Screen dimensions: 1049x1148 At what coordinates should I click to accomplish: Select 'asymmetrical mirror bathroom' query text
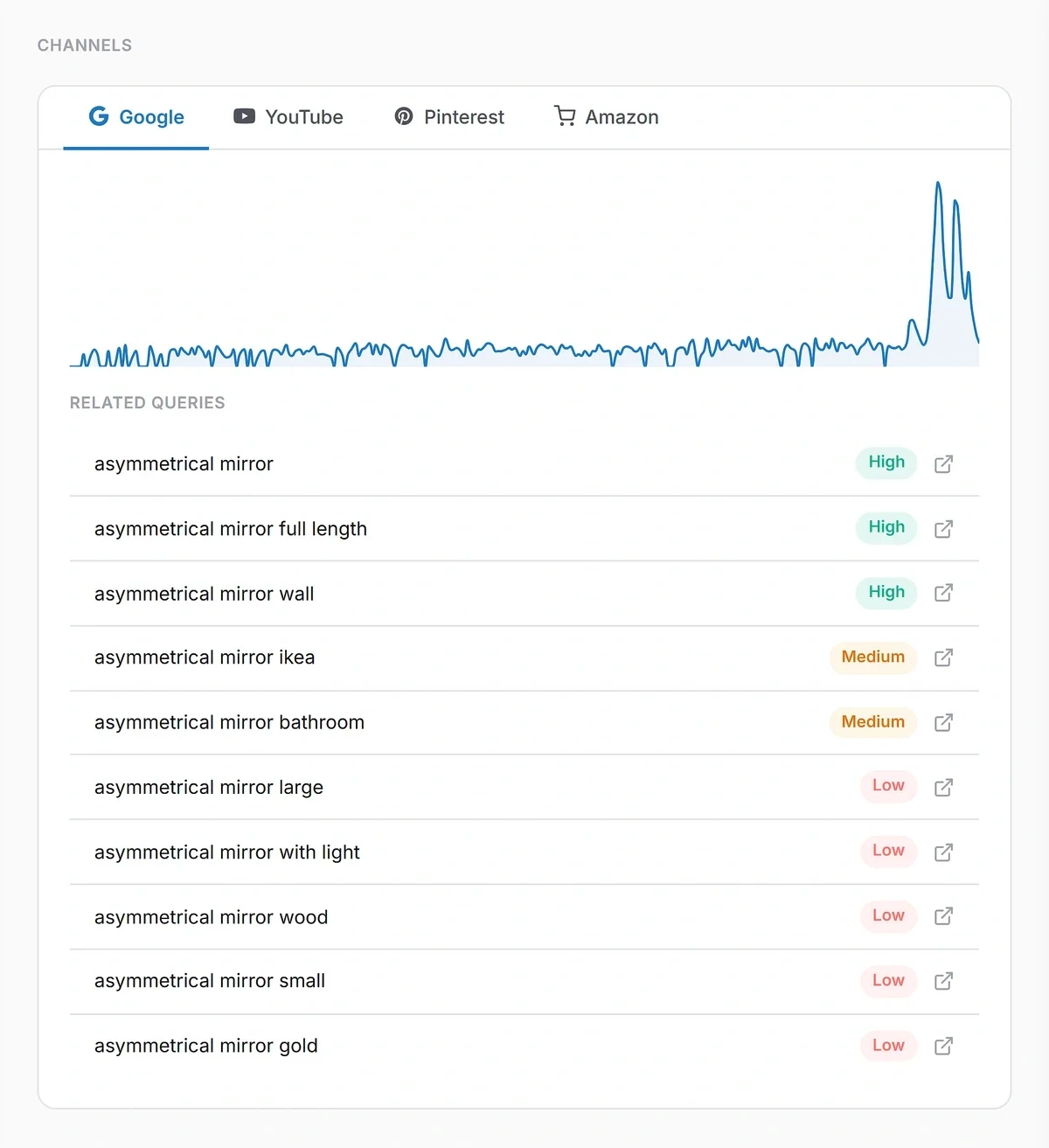click(229, 722)
